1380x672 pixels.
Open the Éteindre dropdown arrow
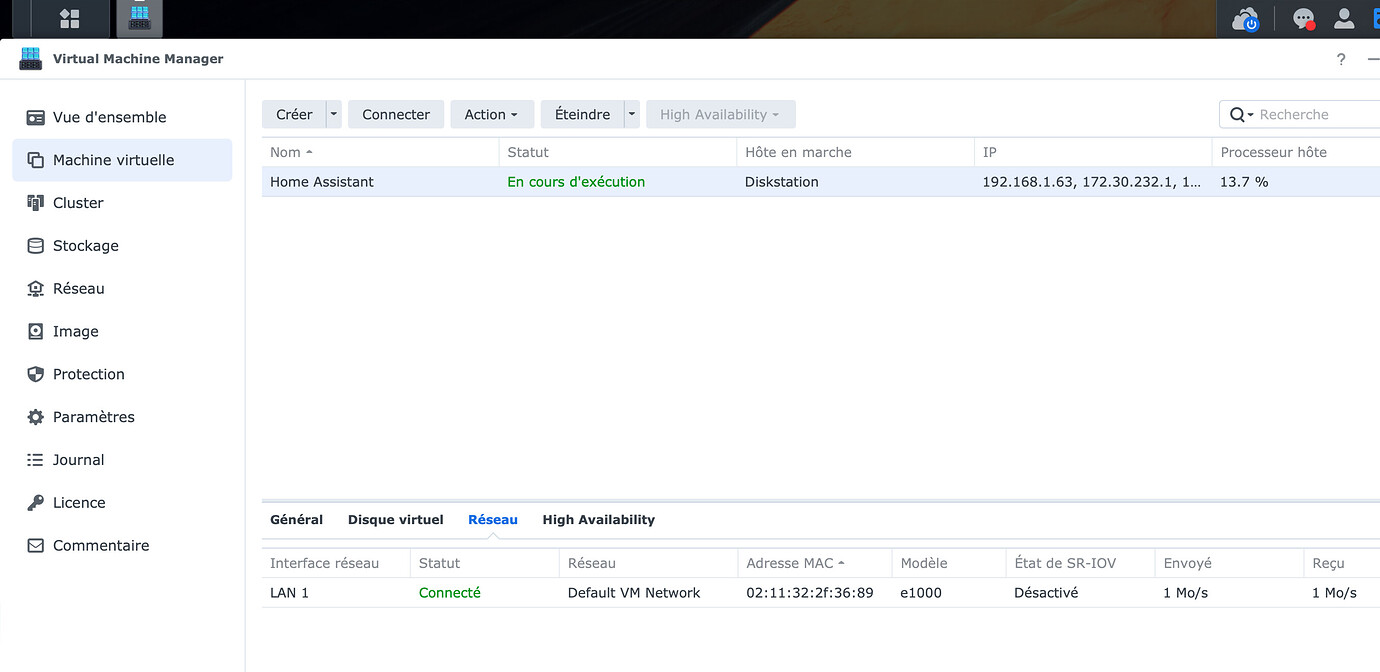tap(631, 114)
